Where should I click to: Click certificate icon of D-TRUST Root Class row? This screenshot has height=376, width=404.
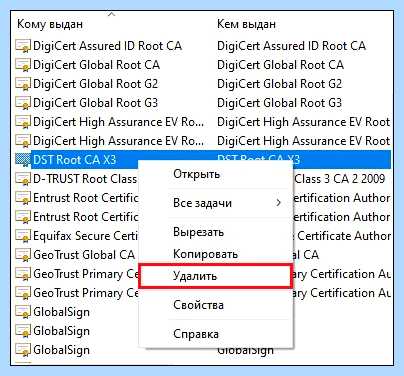click(23, 179)
